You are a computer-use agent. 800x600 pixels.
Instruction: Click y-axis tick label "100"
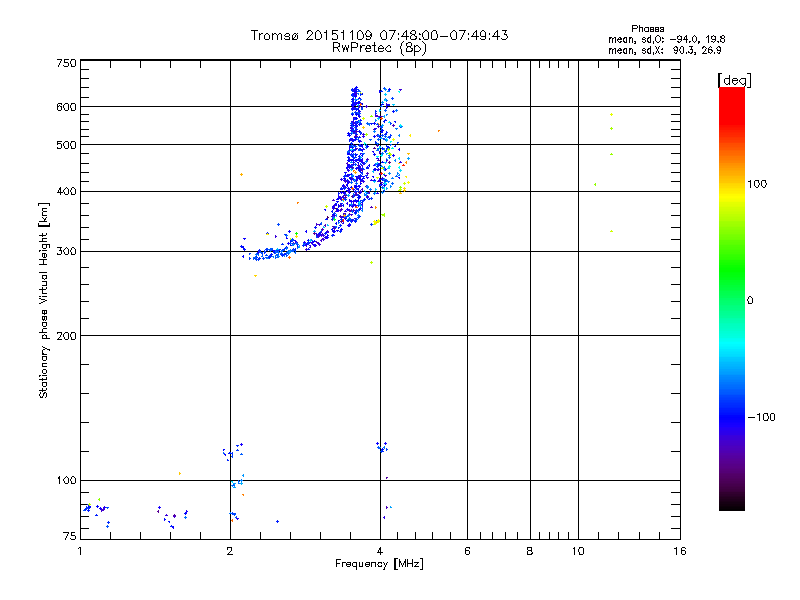click(66, 481)
